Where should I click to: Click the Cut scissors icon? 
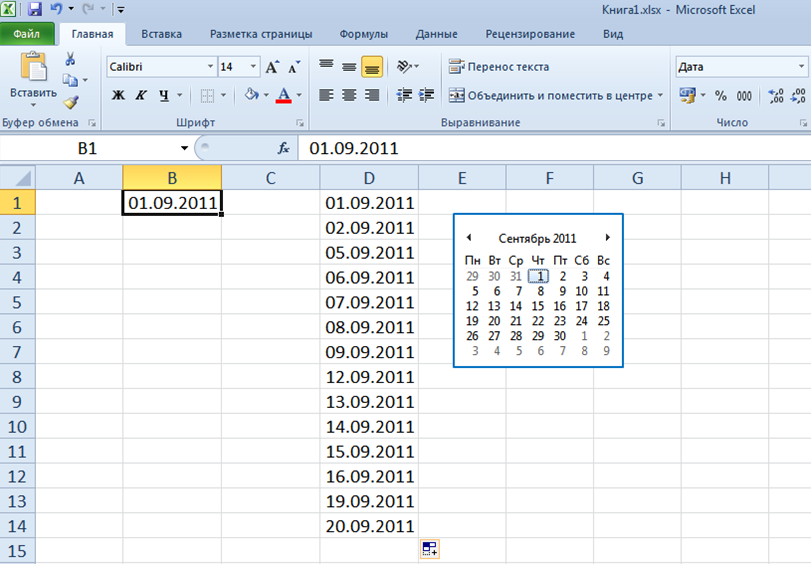pos(71,60)
